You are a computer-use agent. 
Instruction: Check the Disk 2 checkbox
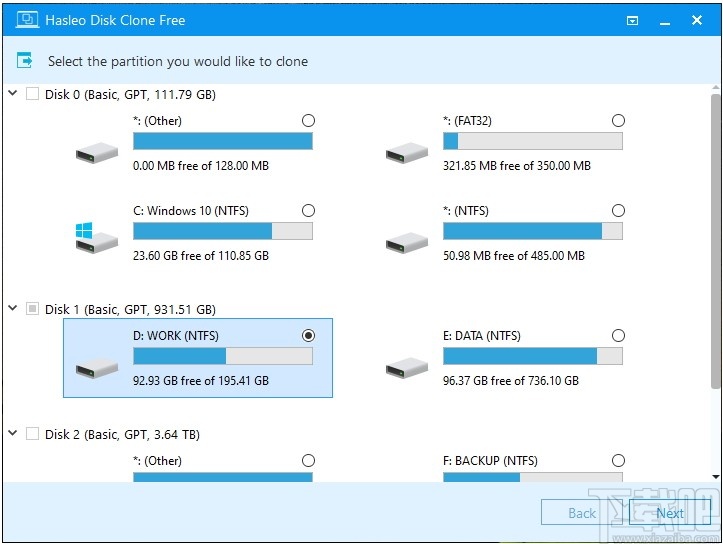(x=32, y=434)
